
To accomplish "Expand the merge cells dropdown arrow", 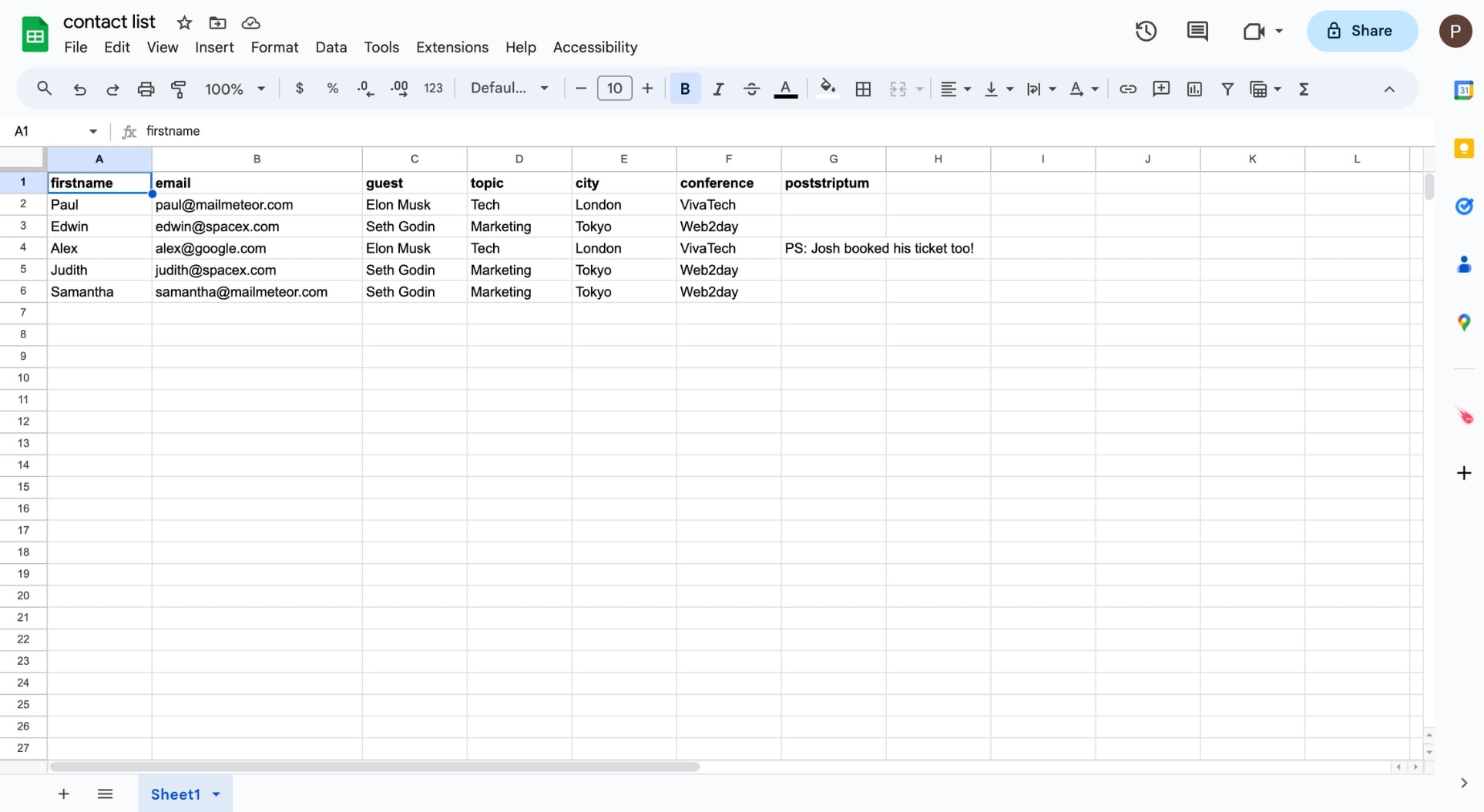I will click(919, 89).
